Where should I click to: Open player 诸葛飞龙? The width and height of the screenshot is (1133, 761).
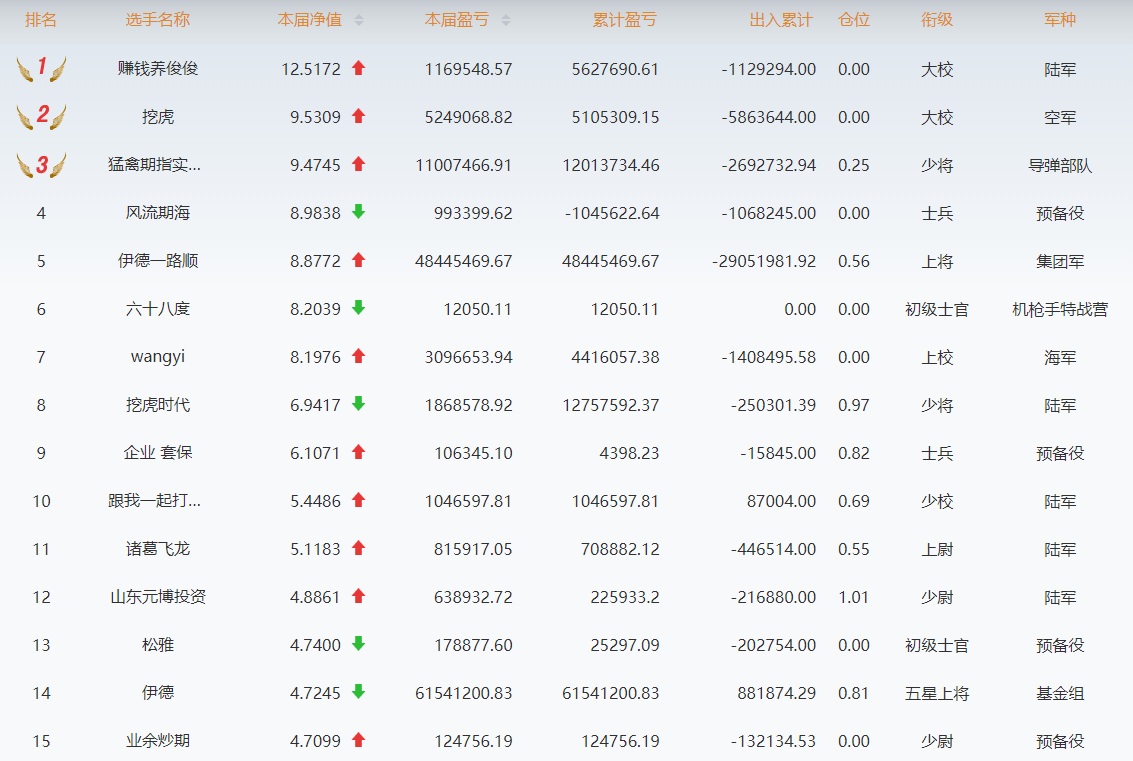tap(158, 549)
